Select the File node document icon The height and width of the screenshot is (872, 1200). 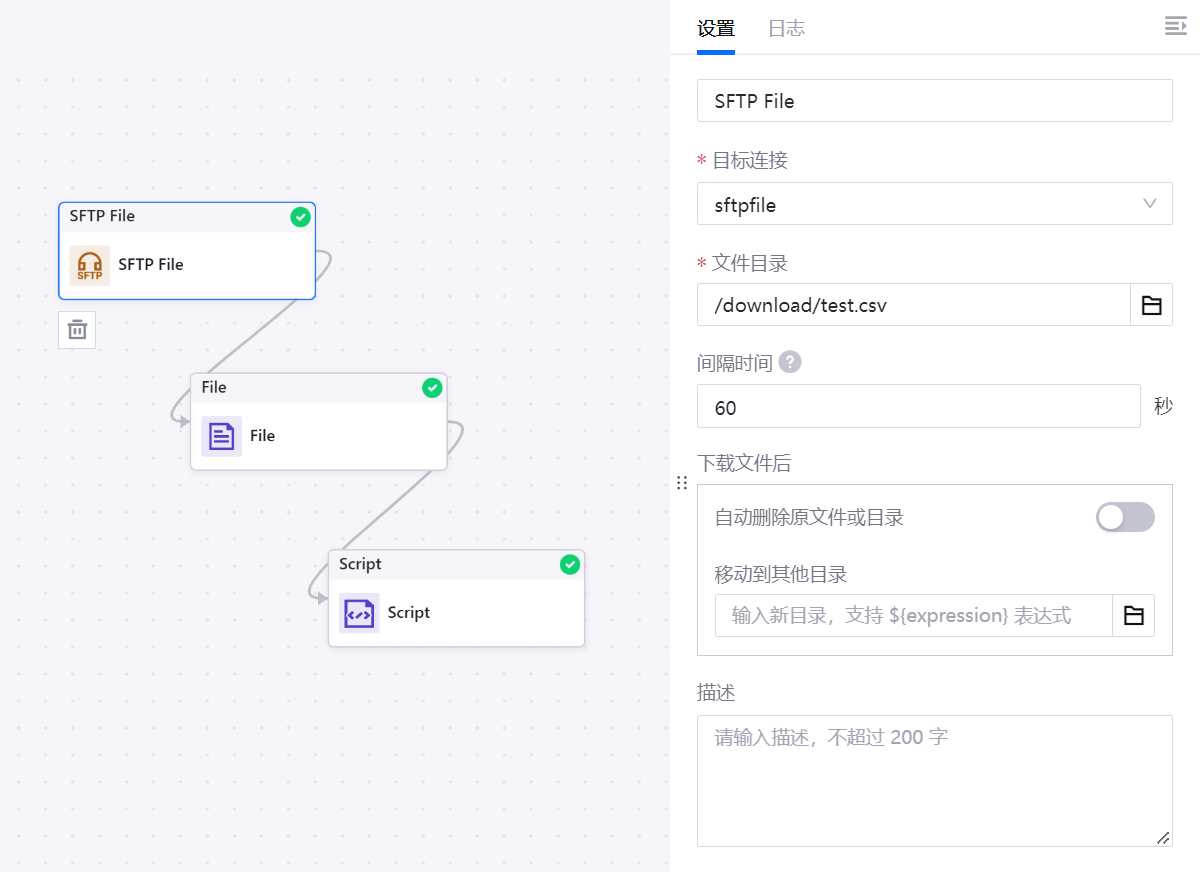[221, 436]
